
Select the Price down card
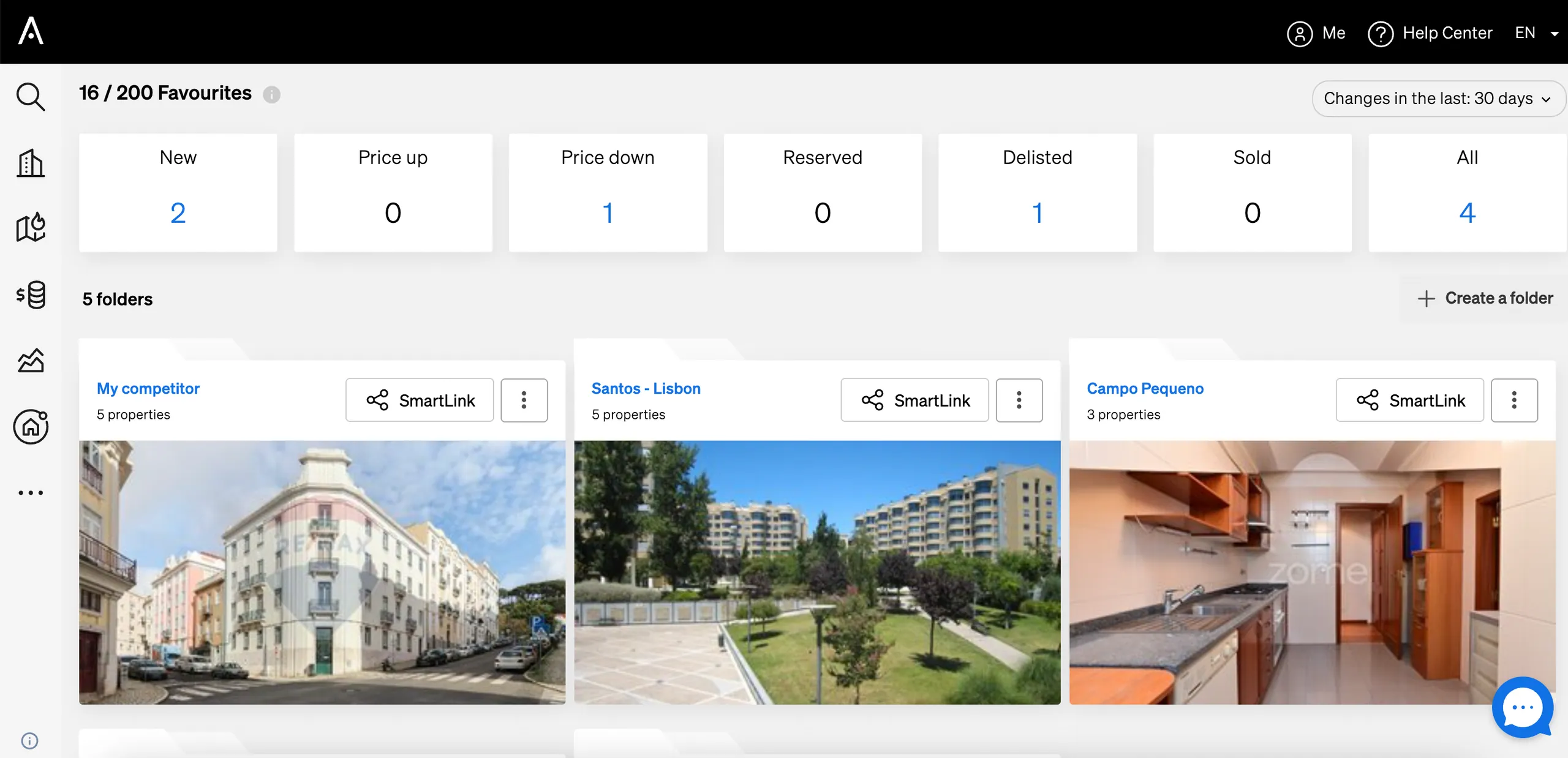click(608, 193)
